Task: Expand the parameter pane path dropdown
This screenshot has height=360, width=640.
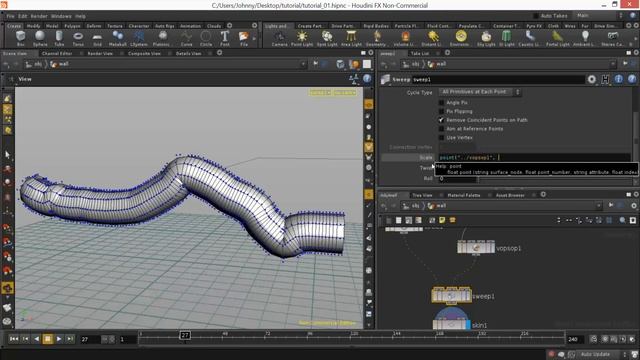Action: click(613, 64)
